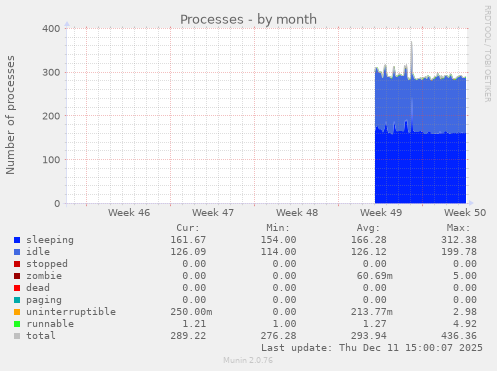Click runnable average value 1.27

[x=375, y=324]
